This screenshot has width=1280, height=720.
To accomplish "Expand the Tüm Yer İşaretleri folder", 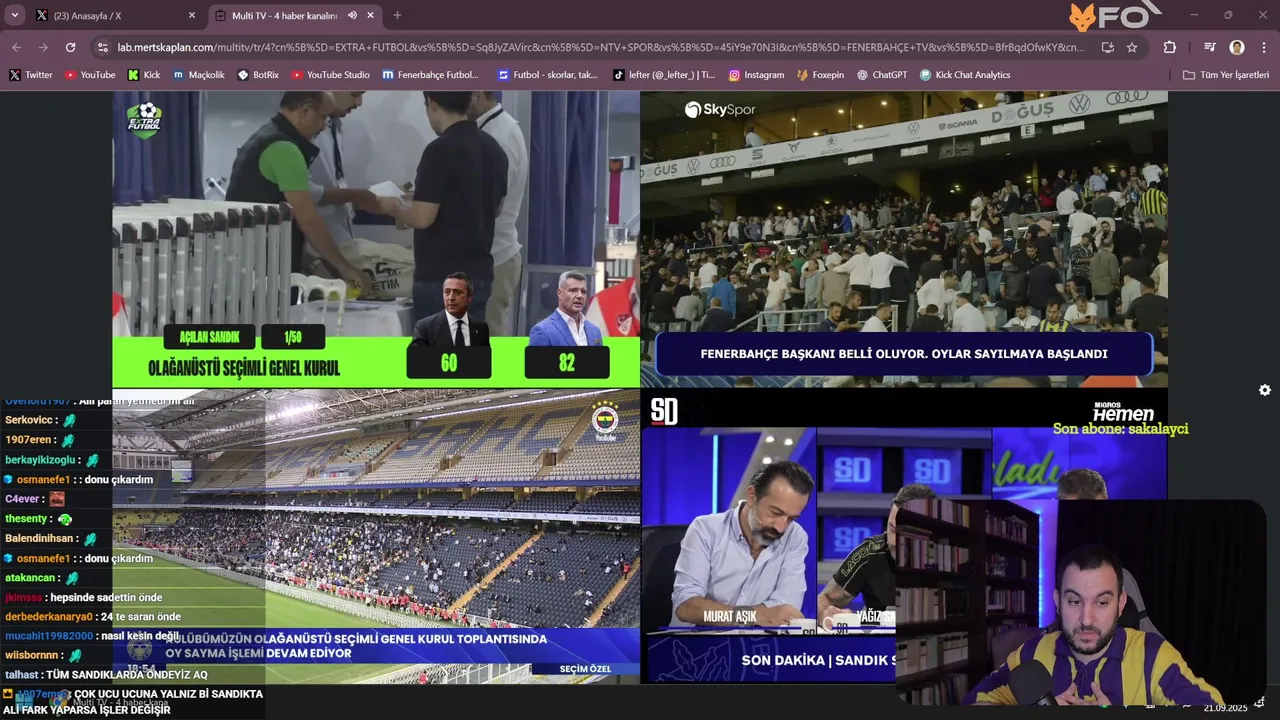I will click(1225, 75).
